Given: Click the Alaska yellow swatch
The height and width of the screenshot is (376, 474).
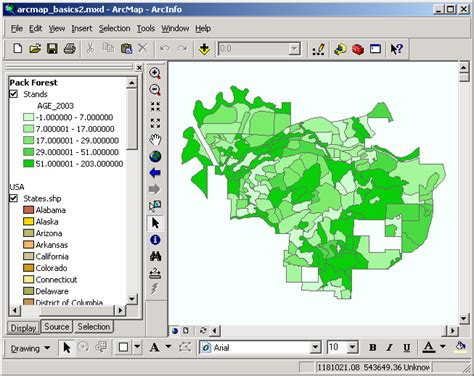Looking at the screenshot, I should [x=29, y=221].
